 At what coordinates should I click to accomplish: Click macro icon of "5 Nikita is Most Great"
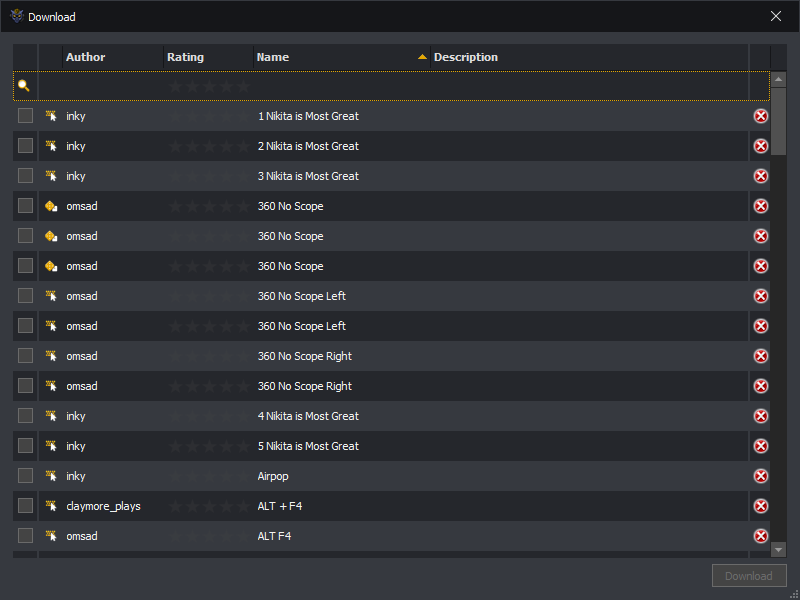pyautogui.click(x=51, y=446)
